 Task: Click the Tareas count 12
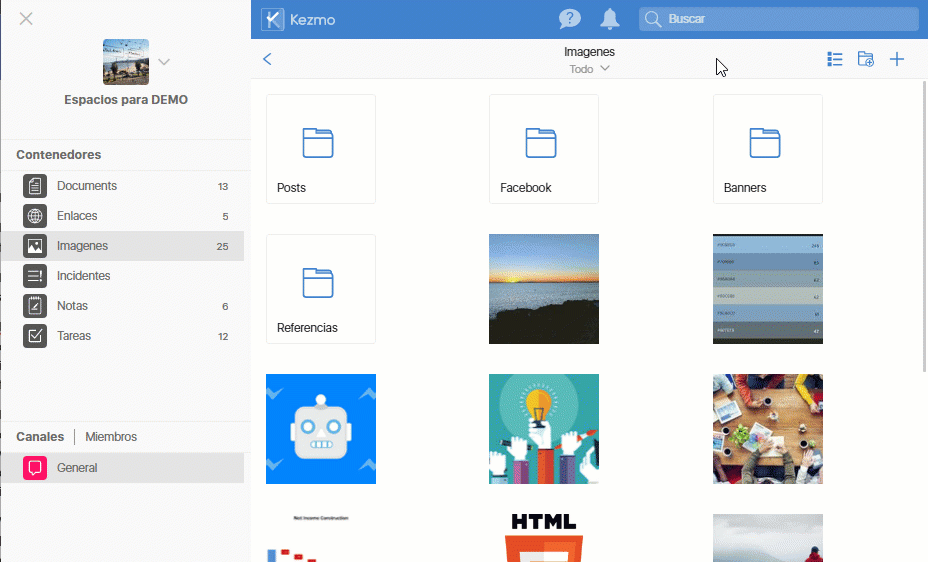click(223, 337)
